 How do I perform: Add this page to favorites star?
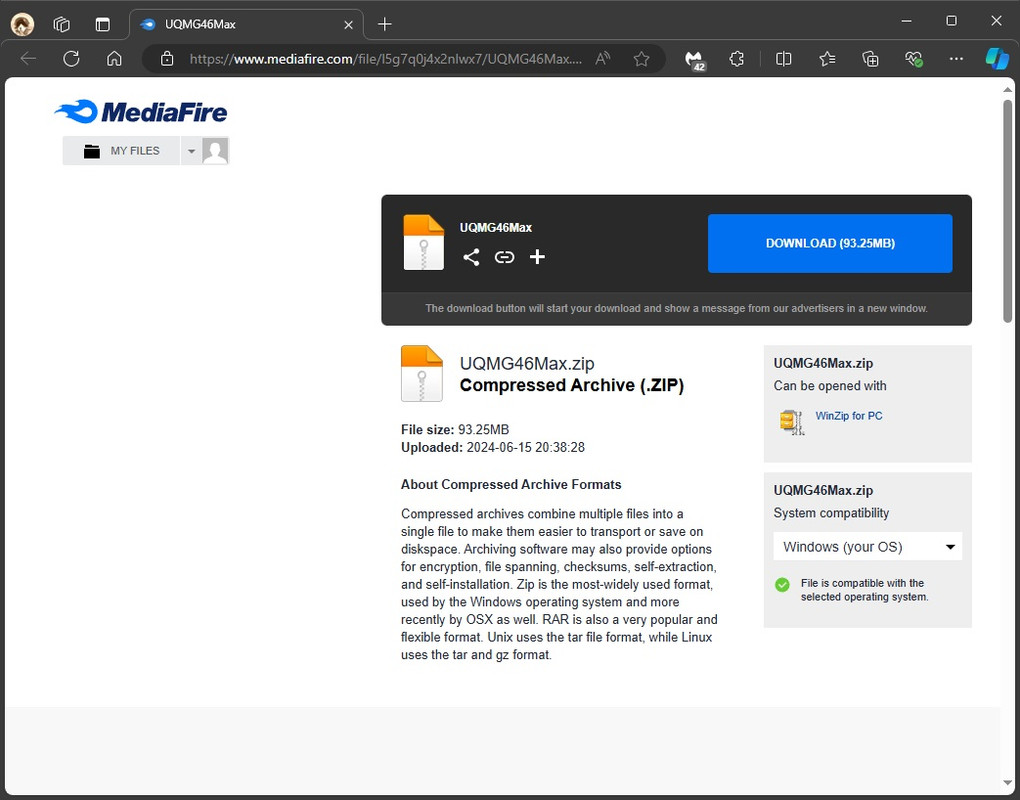641,59
